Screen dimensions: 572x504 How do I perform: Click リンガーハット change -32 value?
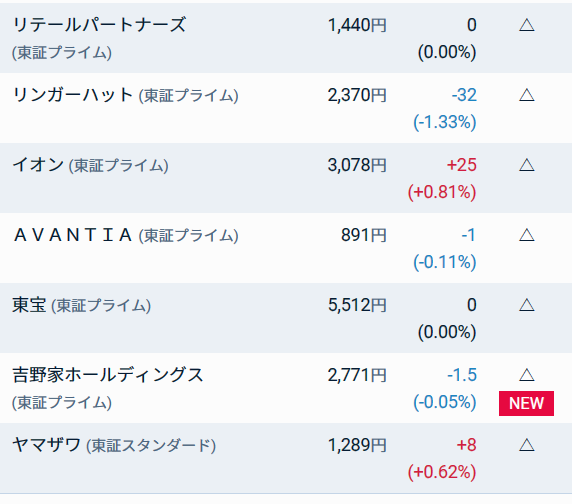point(464,95)
